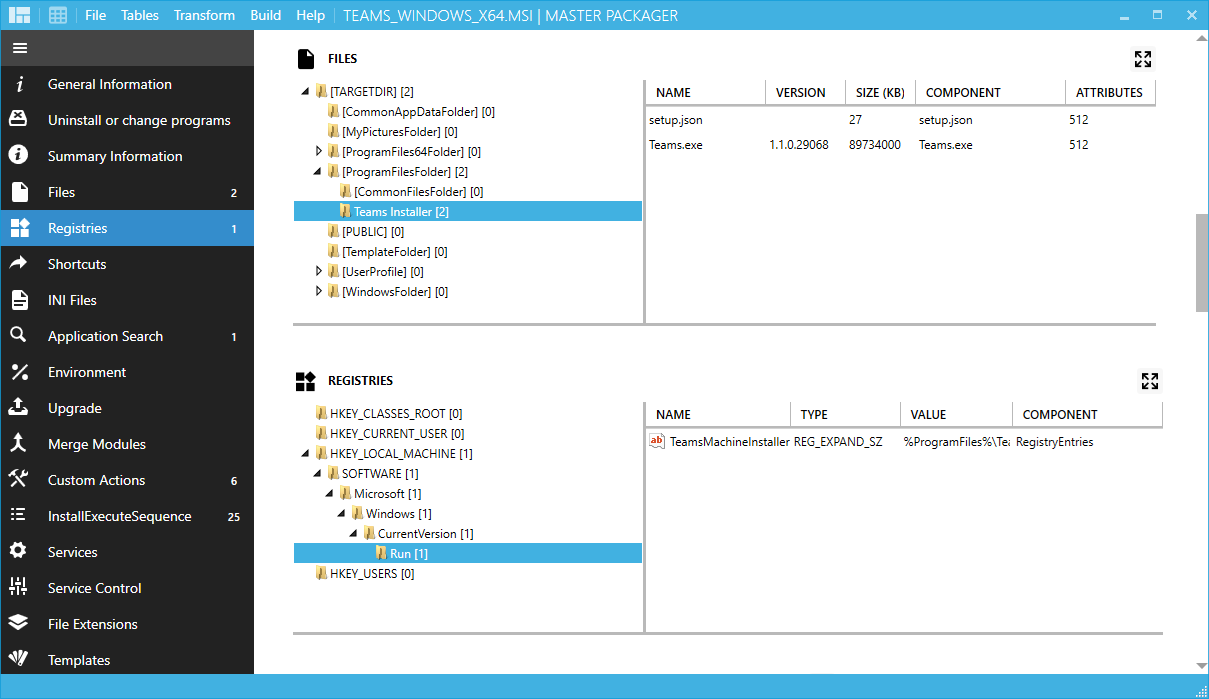
Task: Toggle the hamburger sidebar menu
Action: pos(20,48)
